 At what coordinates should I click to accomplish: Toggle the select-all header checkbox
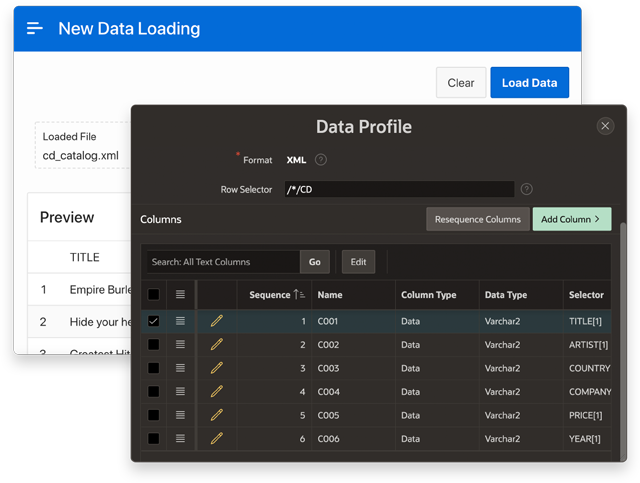(153, 295)
